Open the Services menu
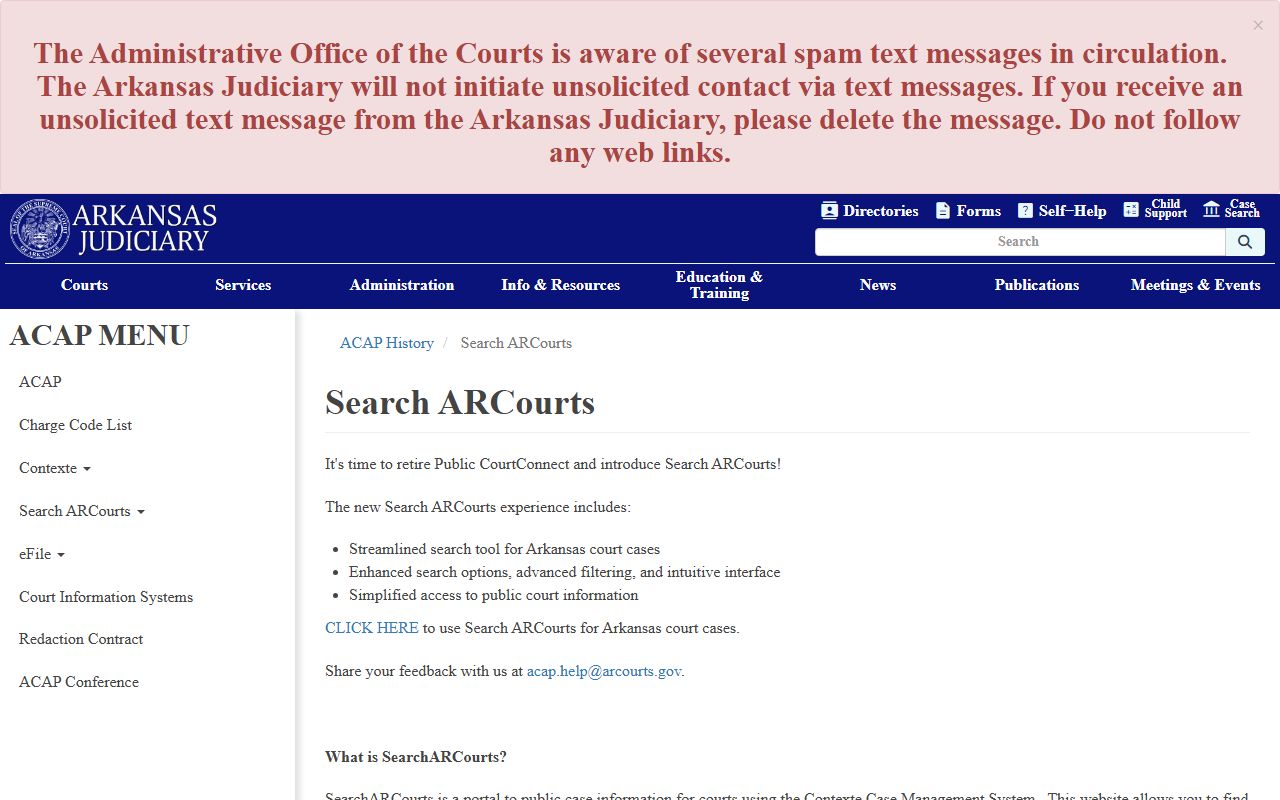The height and width of the screenshot is (800, 1280). (243, 285)
